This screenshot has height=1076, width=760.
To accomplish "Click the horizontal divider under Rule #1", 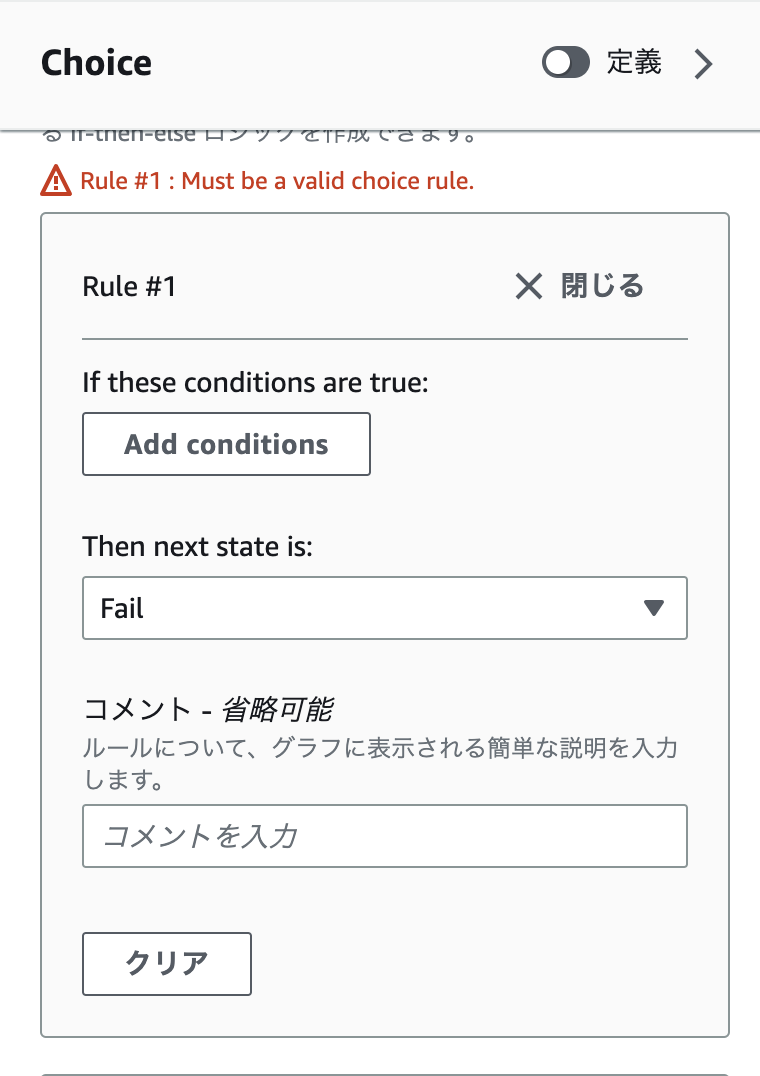I will (384, 340).
